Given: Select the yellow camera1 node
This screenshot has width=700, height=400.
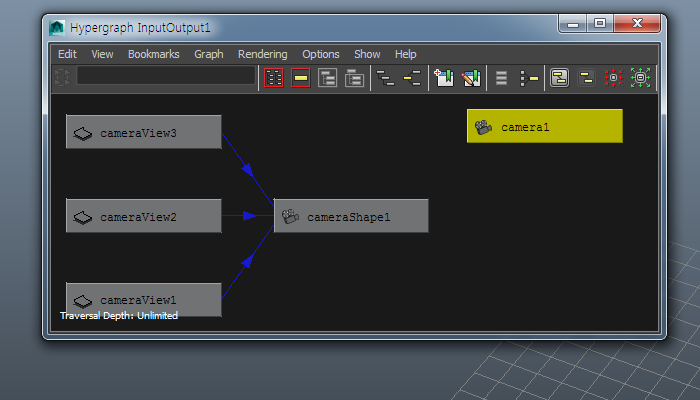Looking at the screenshot, I should pyautogui.click(x=545, y=126).
